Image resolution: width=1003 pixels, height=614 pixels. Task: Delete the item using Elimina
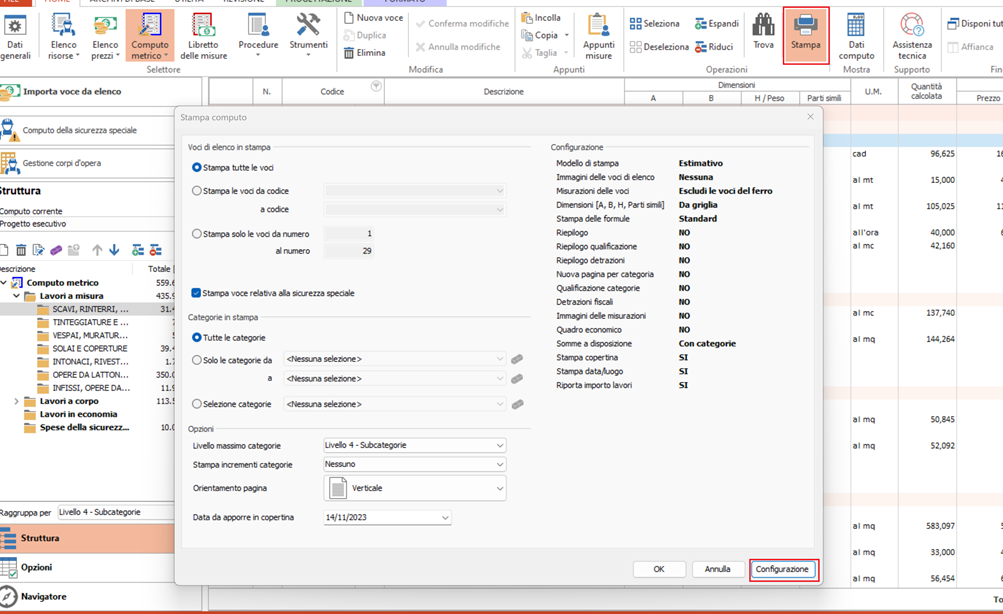coord(365,53)
